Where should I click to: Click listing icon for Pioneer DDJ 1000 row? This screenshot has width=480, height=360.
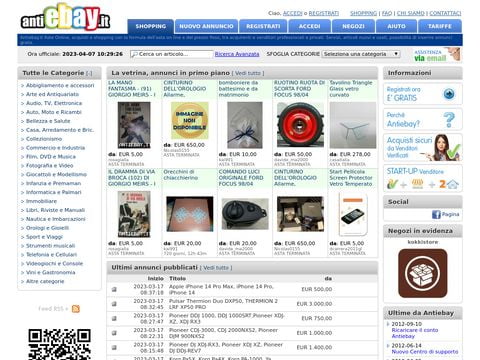click(x=114, y=318)
